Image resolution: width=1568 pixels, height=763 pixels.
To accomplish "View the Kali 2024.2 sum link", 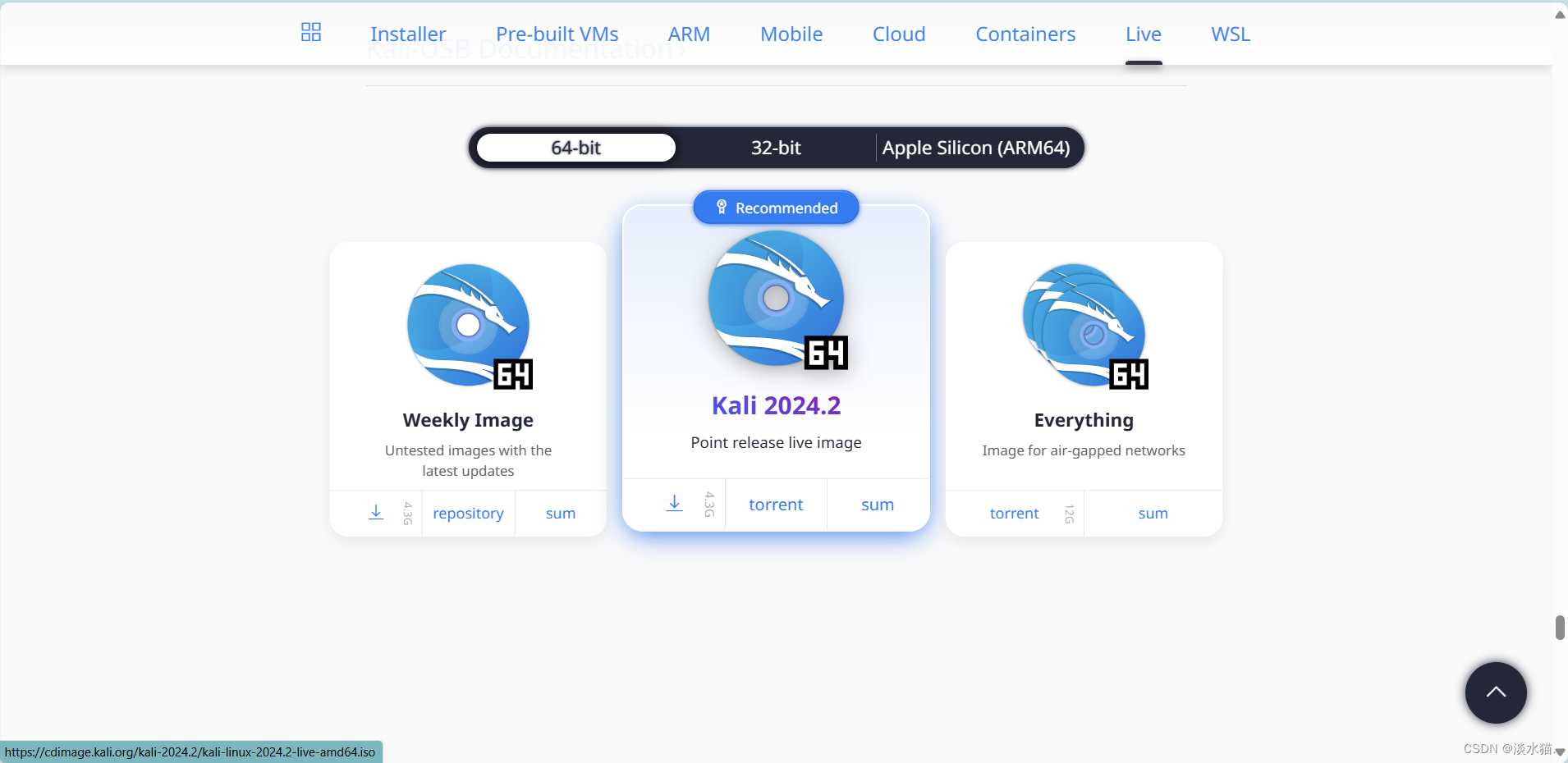I will click(878, 505).
